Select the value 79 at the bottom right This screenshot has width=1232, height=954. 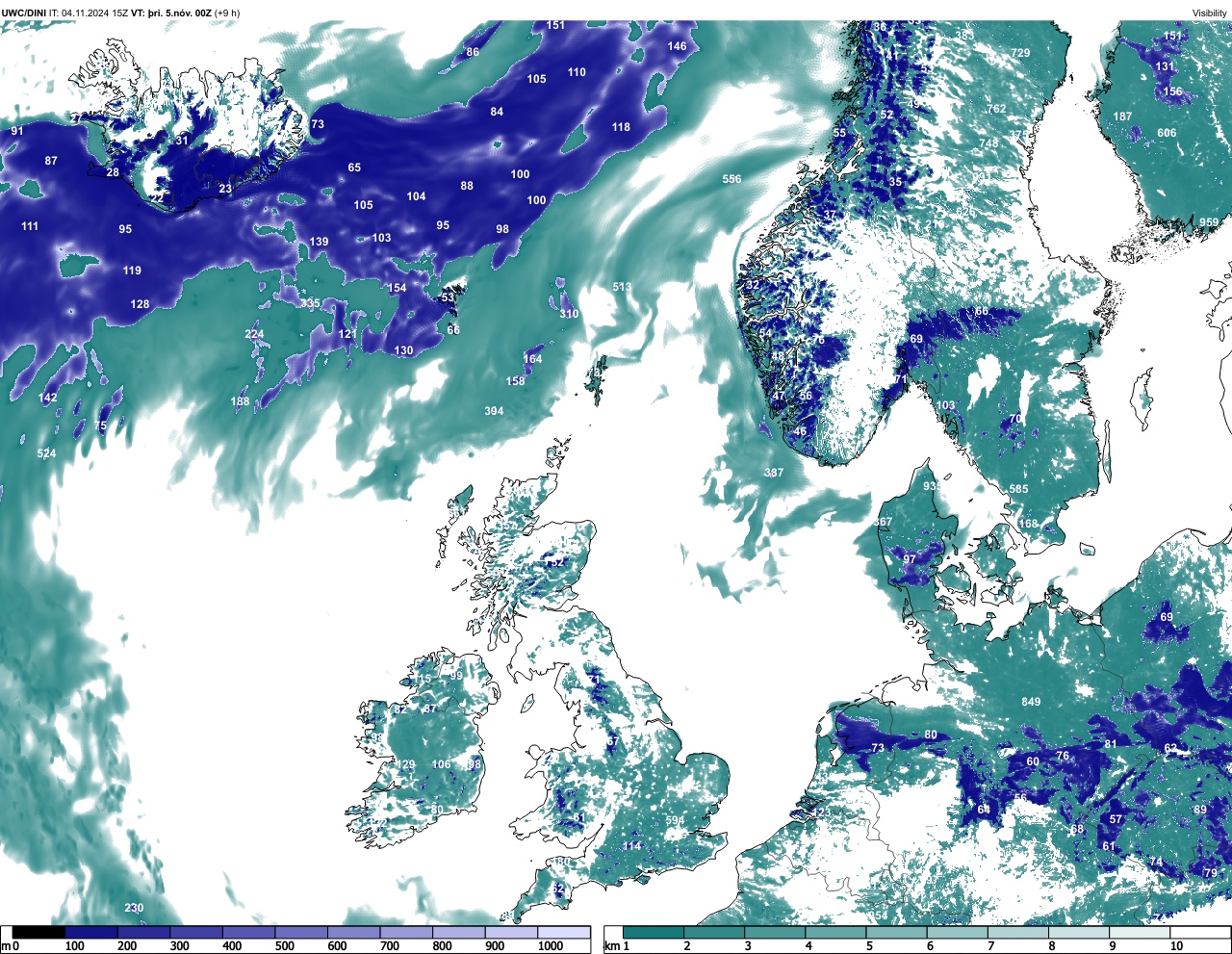point(1210,873)
